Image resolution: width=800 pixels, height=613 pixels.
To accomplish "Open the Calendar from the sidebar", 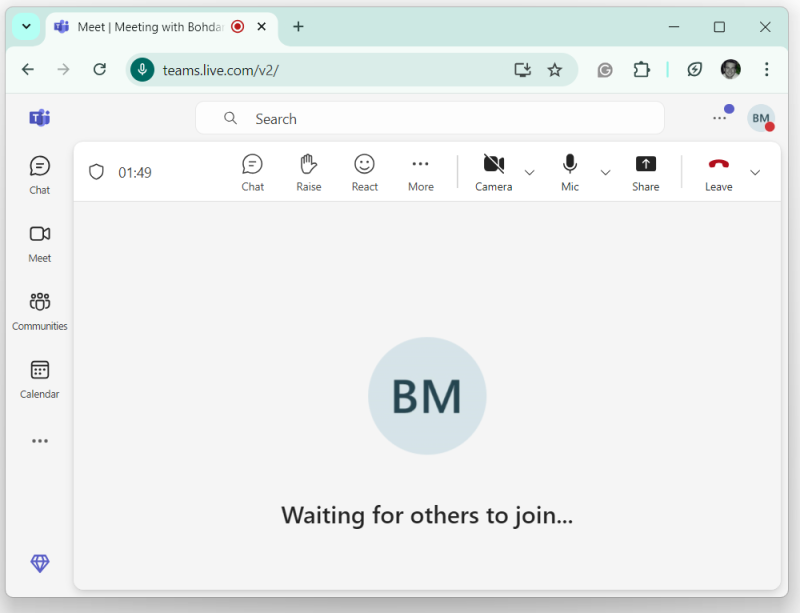I will pyautogui.click(x=39, y=378).
